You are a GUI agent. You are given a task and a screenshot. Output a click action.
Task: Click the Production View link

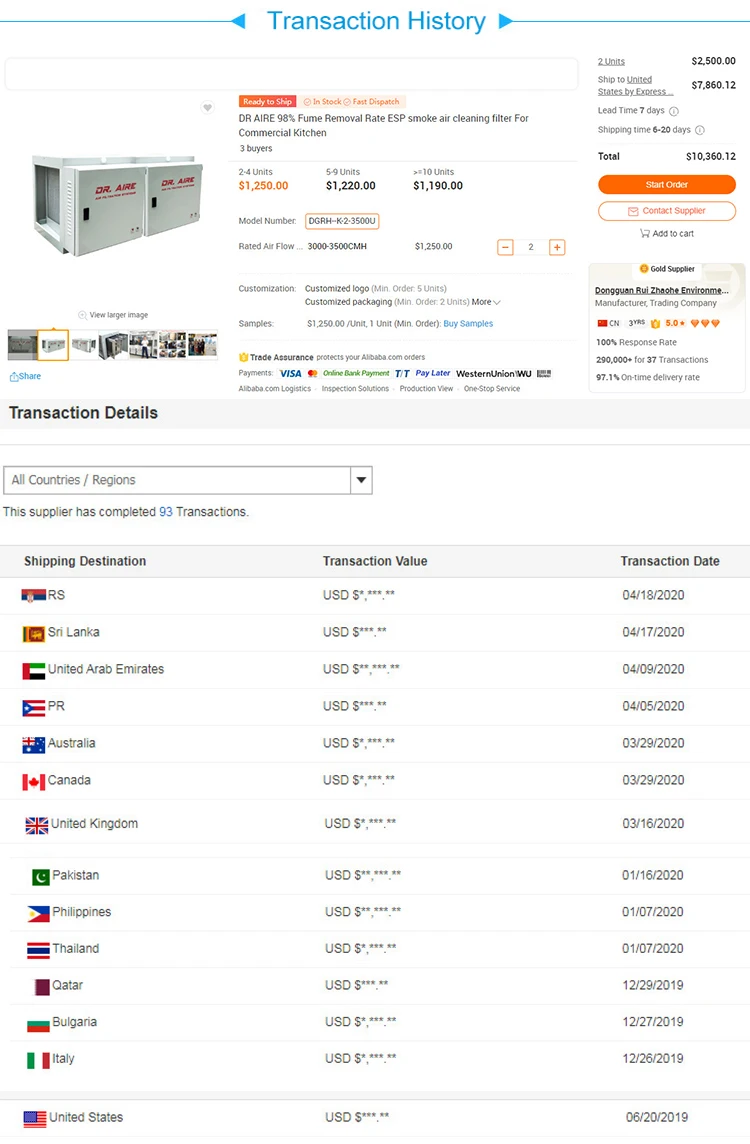[426, 389]
